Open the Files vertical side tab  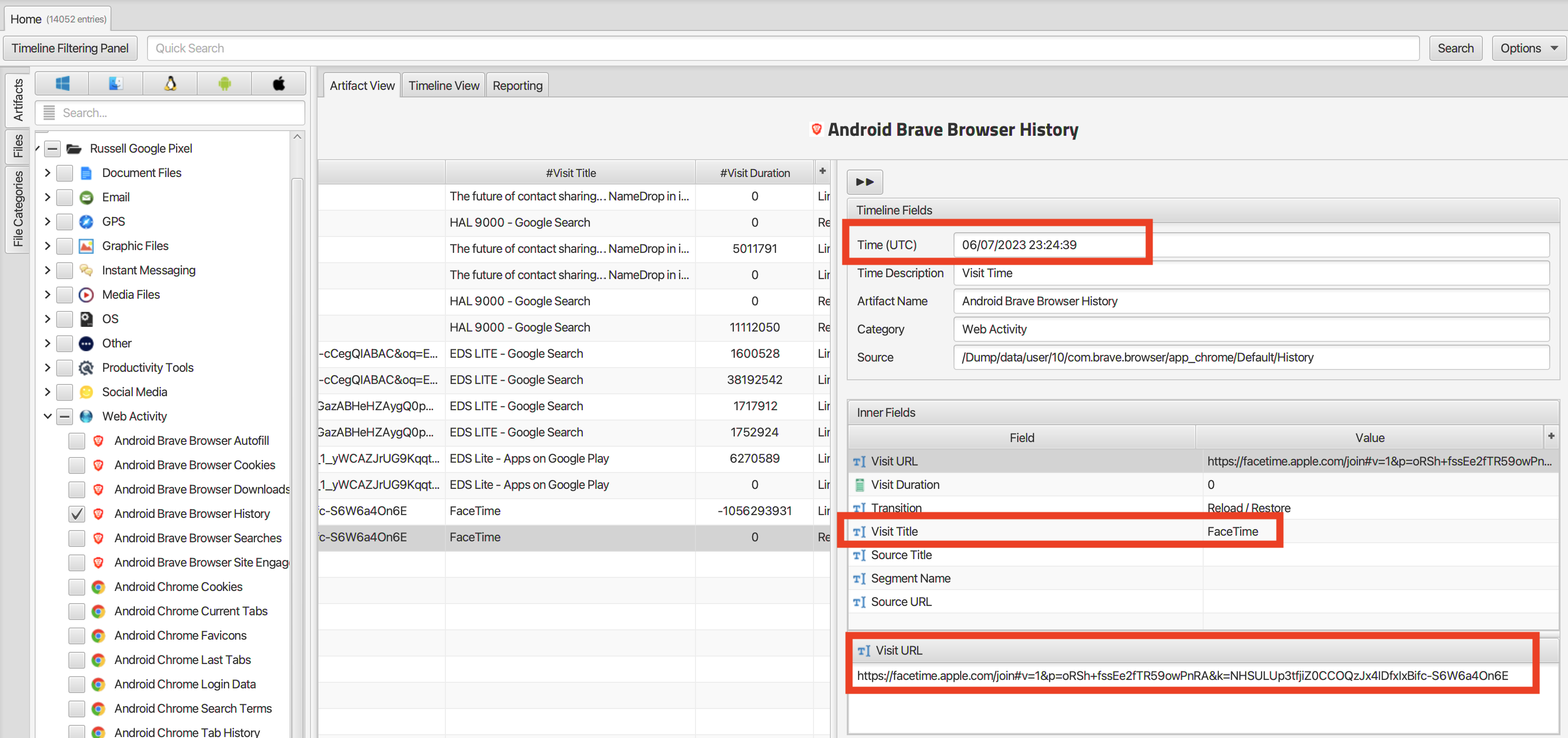click(x=17, y=146)
